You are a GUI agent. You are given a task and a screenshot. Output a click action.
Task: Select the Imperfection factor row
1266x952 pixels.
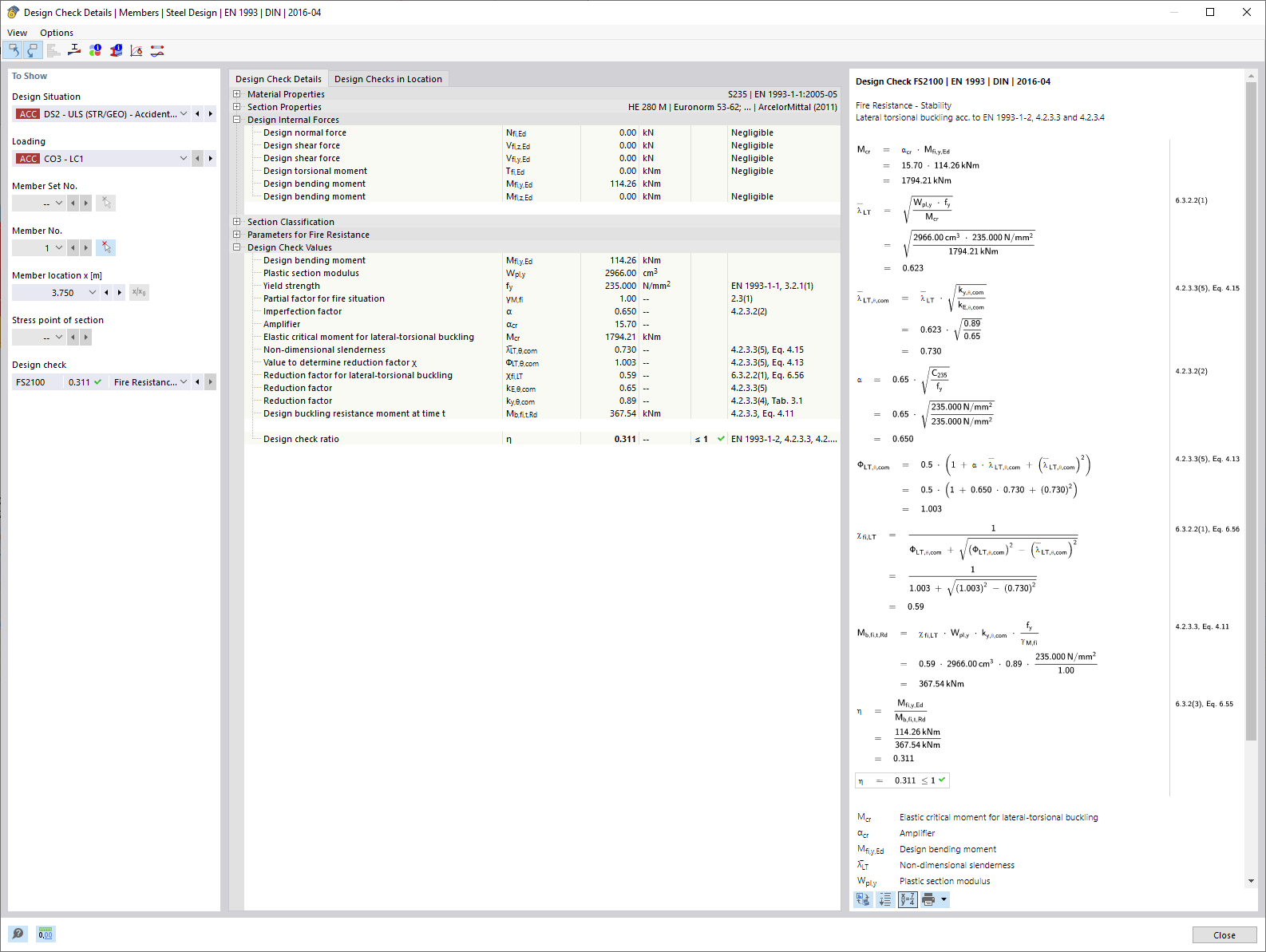(x=542, y=311)
